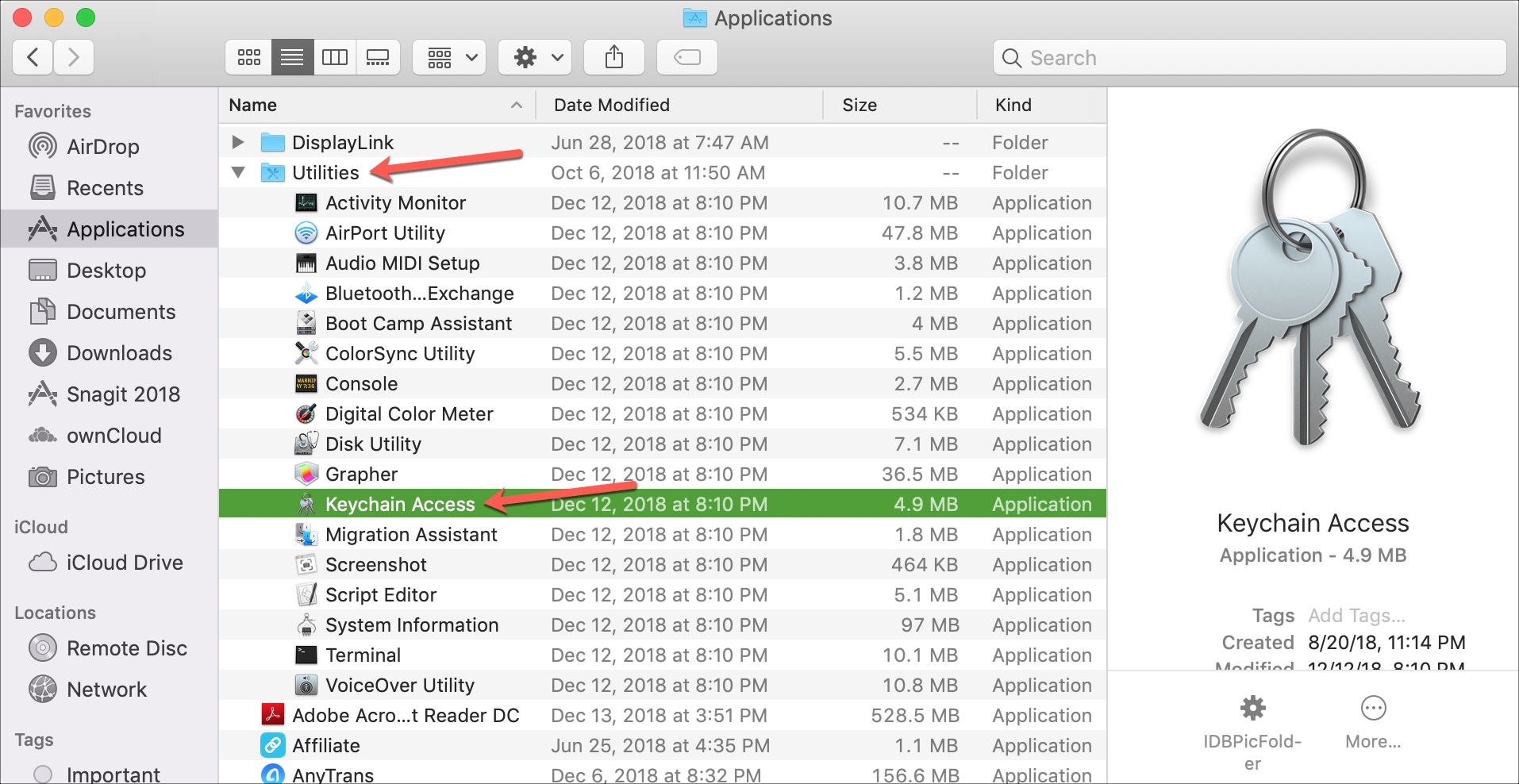Switch to column view mode
Screen dimensions: 1519x784
click(334, 57)
